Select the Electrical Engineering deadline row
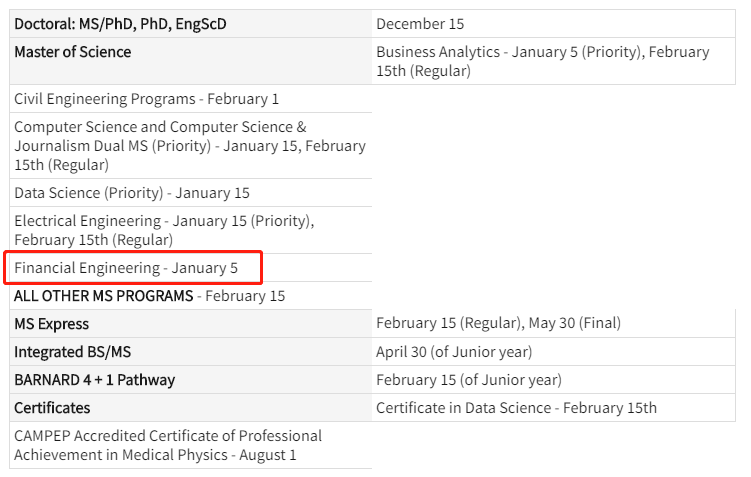 point(164,229)
